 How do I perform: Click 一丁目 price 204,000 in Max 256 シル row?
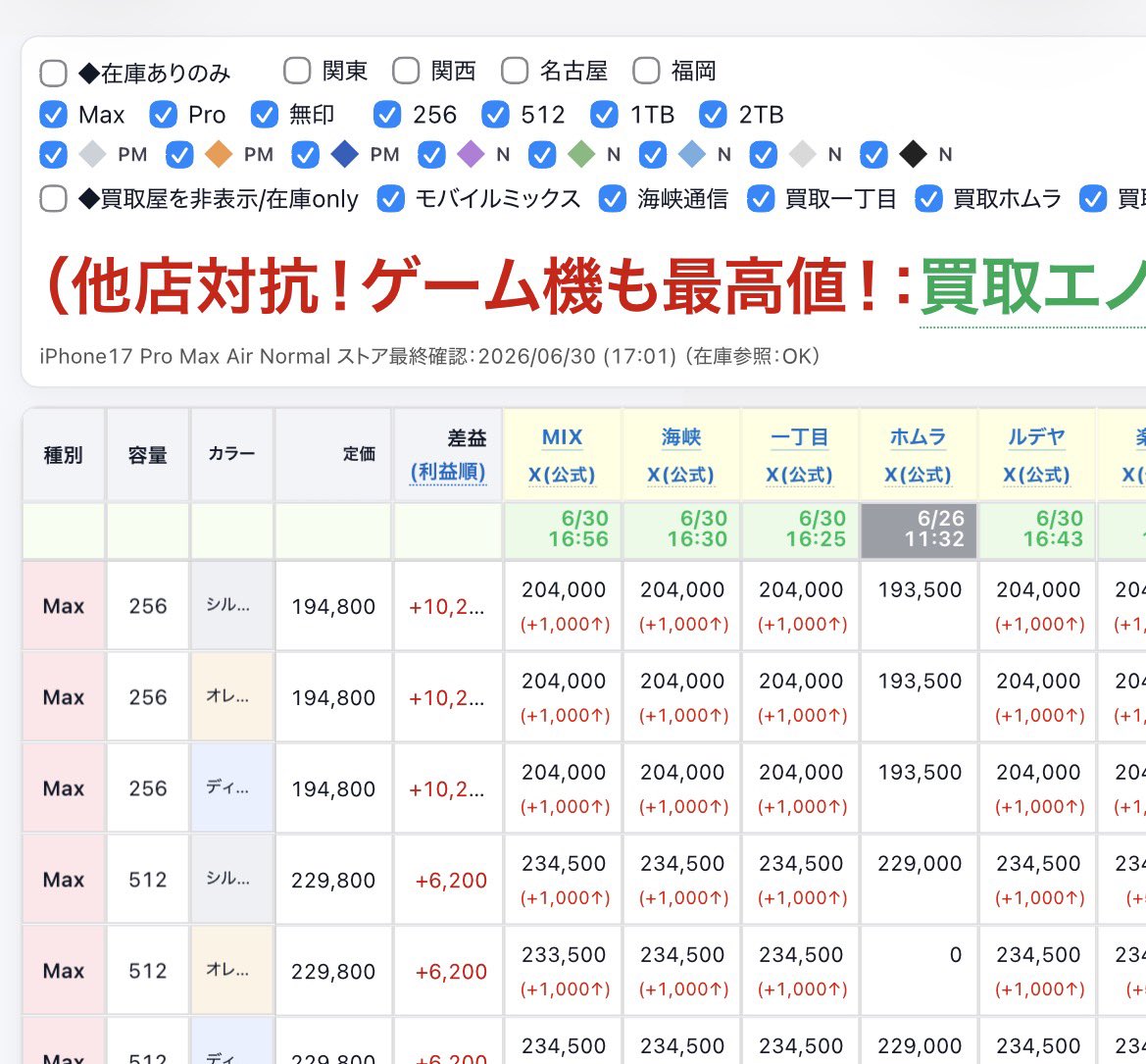(x=800, y=589)
